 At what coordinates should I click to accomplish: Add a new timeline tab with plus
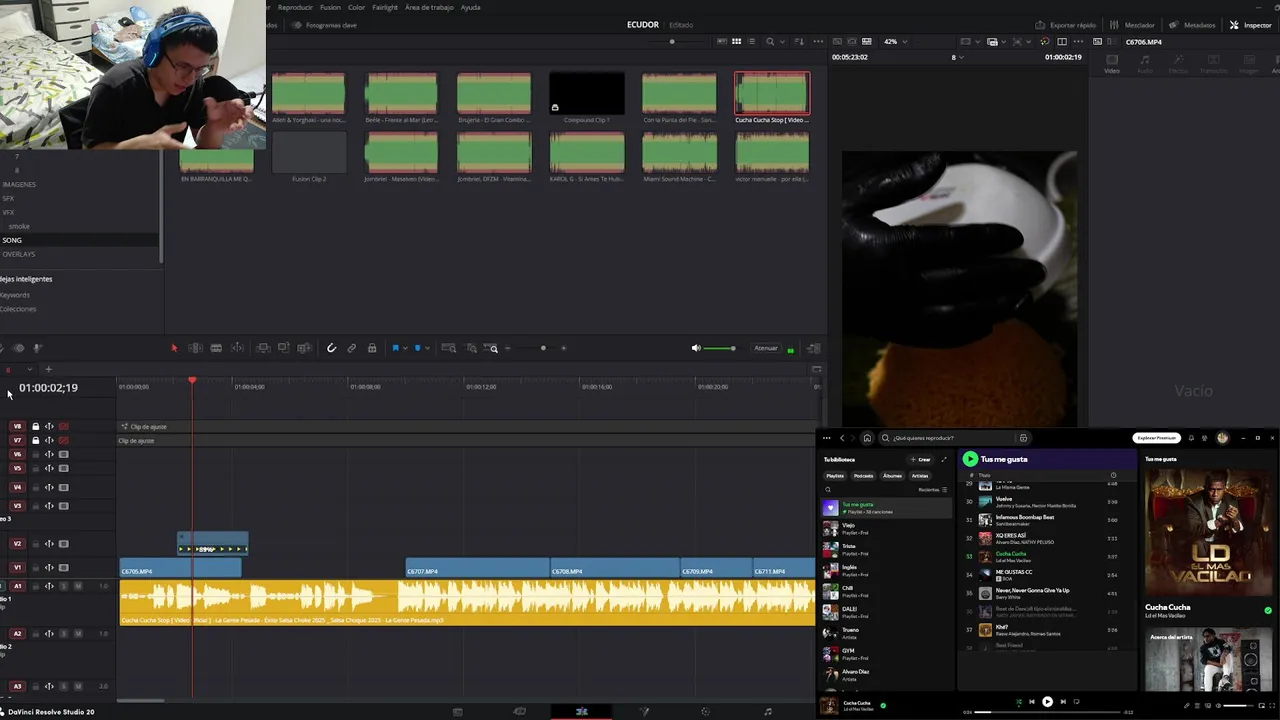48,369
